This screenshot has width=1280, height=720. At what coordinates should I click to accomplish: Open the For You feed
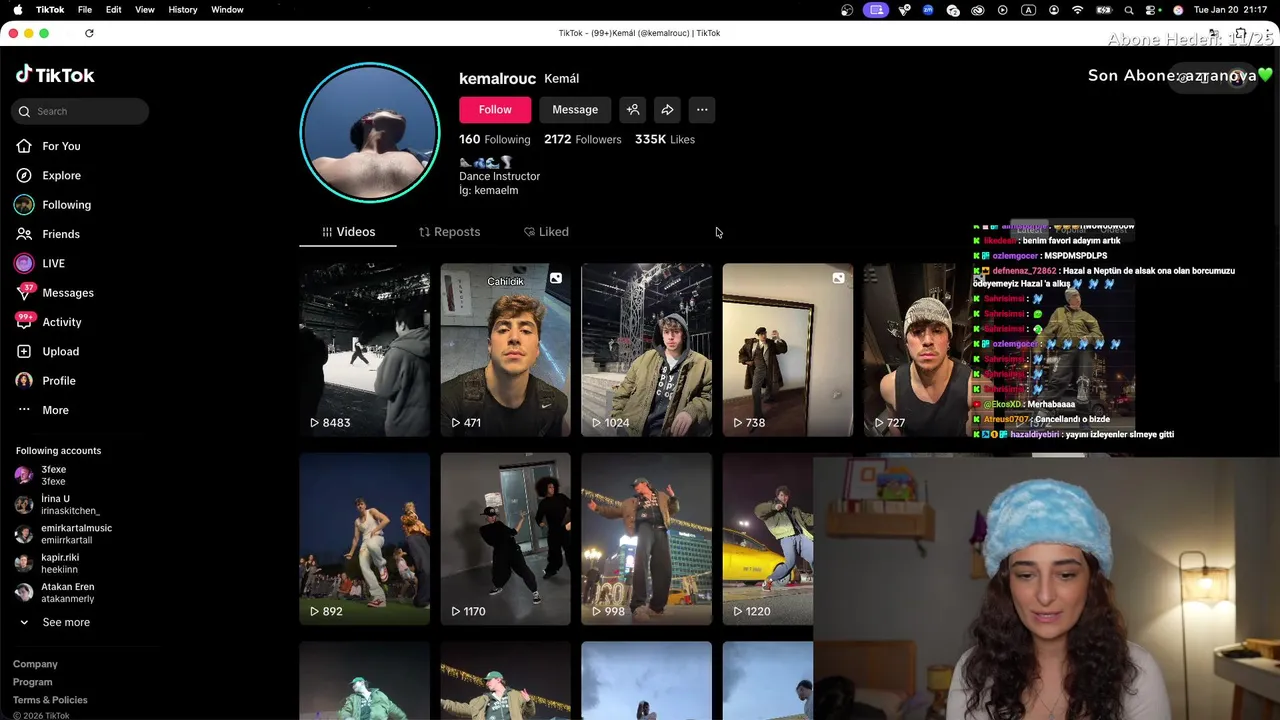tap(48, 146)
